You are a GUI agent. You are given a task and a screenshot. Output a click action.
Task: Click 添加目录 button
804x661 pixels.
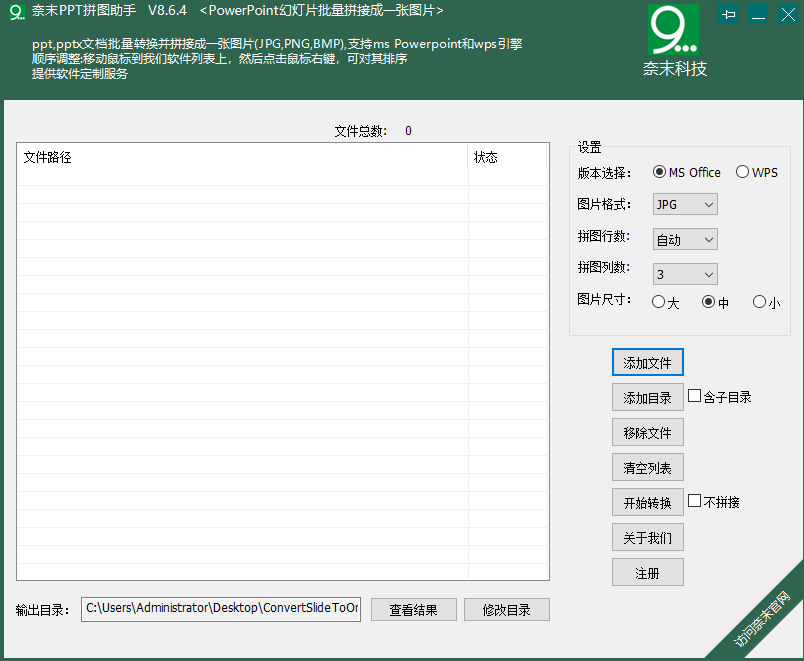(648, 397)
